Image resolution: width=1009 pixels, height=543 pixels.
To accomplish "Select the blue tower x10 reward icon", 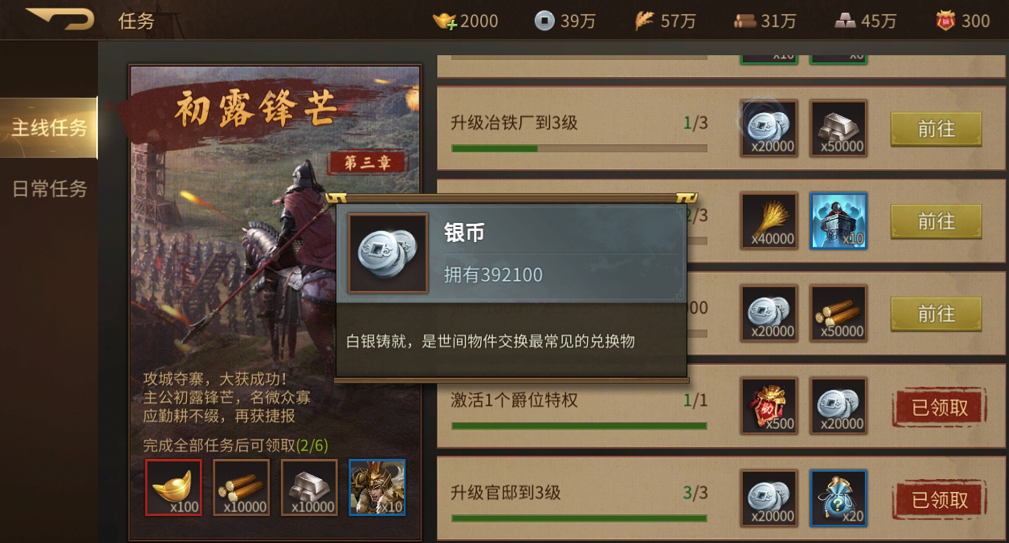I will (x=838, y=221).
